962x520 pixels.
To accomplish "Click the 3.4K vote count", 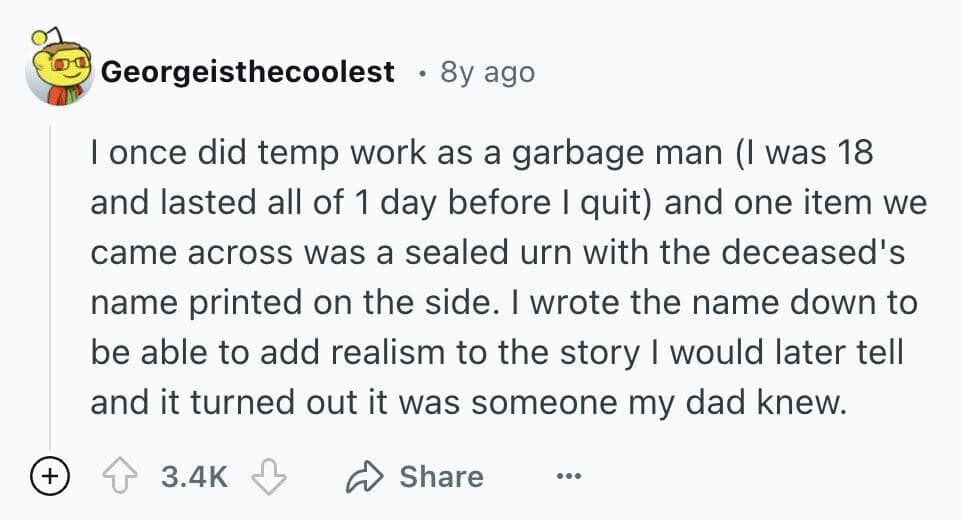I will (x=194, y=477).
